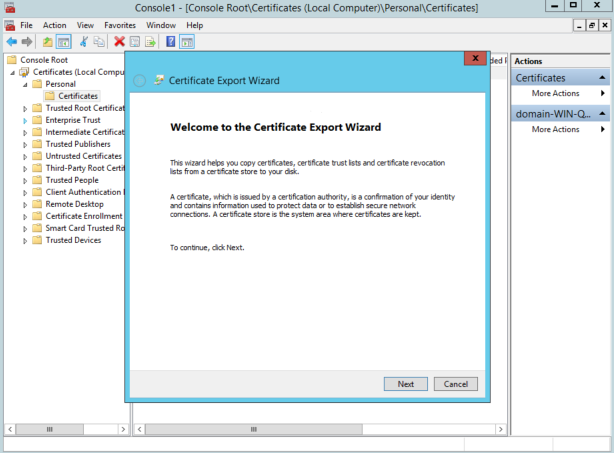This screenshot has height=453, width=614.
Task: Click tree pane horizontal scrollbar thumb
Action: pyautogui.click(x=50, y=429)
